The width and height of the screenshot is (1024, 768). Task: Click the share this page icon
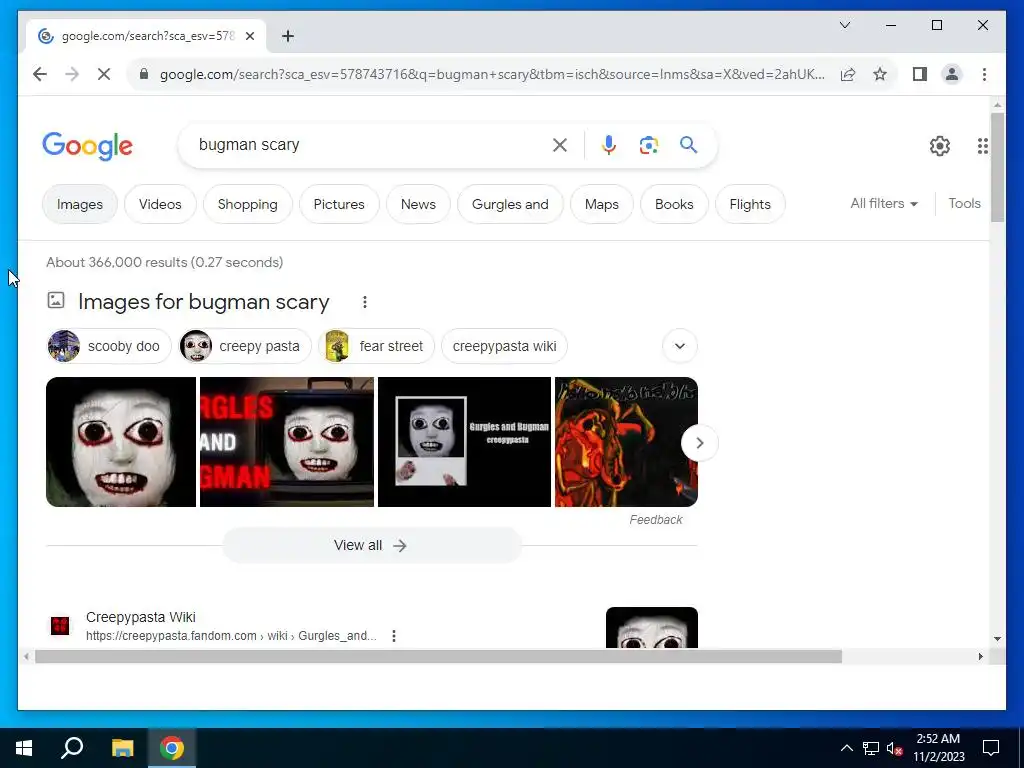click(x=848, y=74)
